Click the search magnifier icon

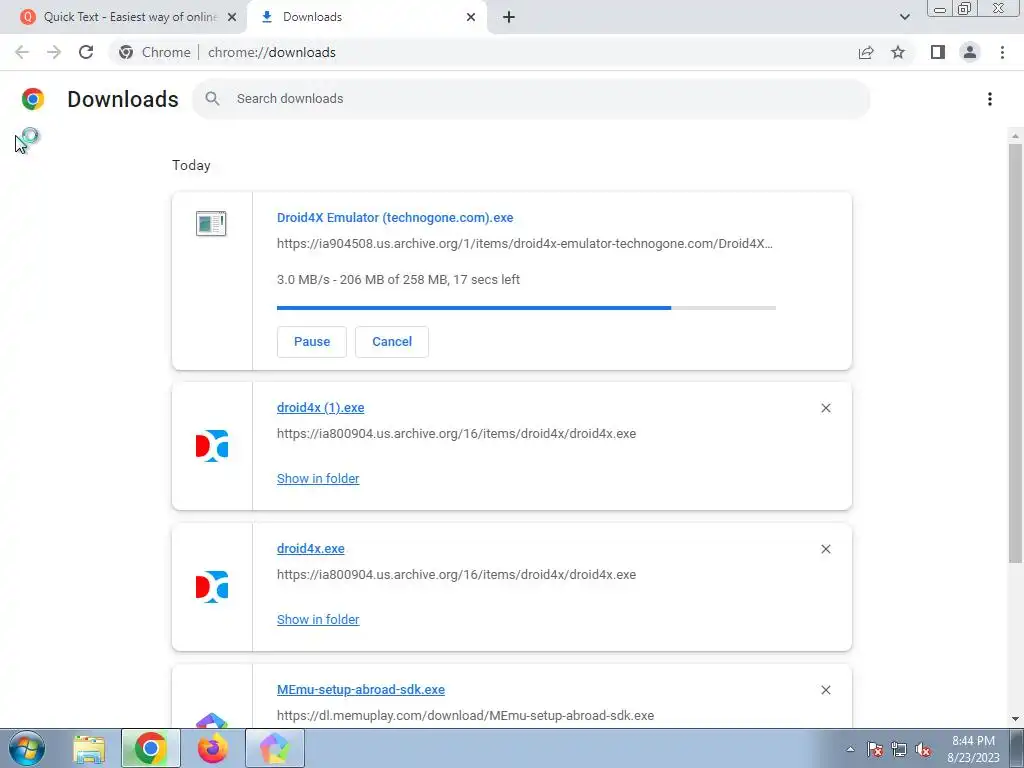tap(212, 99)
